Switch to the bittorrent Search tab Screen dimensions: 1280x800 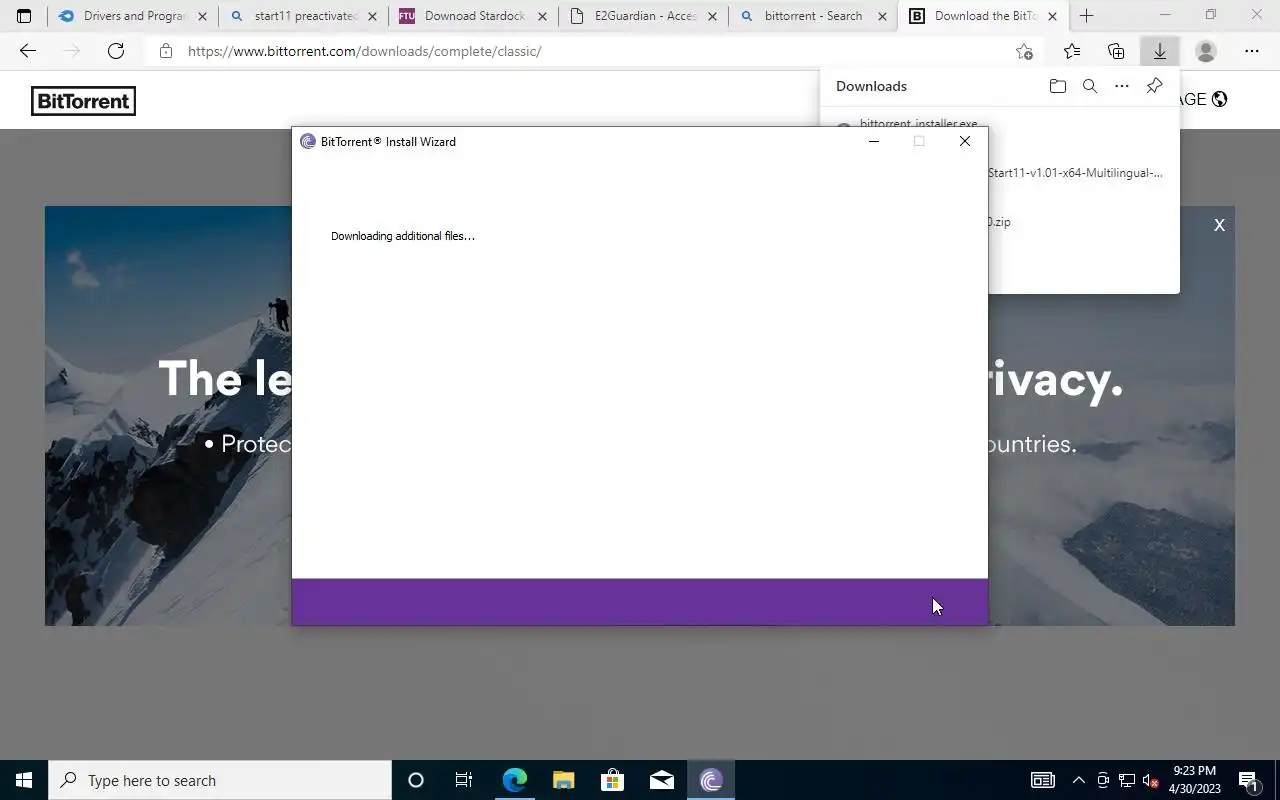(x=813, y=16)
